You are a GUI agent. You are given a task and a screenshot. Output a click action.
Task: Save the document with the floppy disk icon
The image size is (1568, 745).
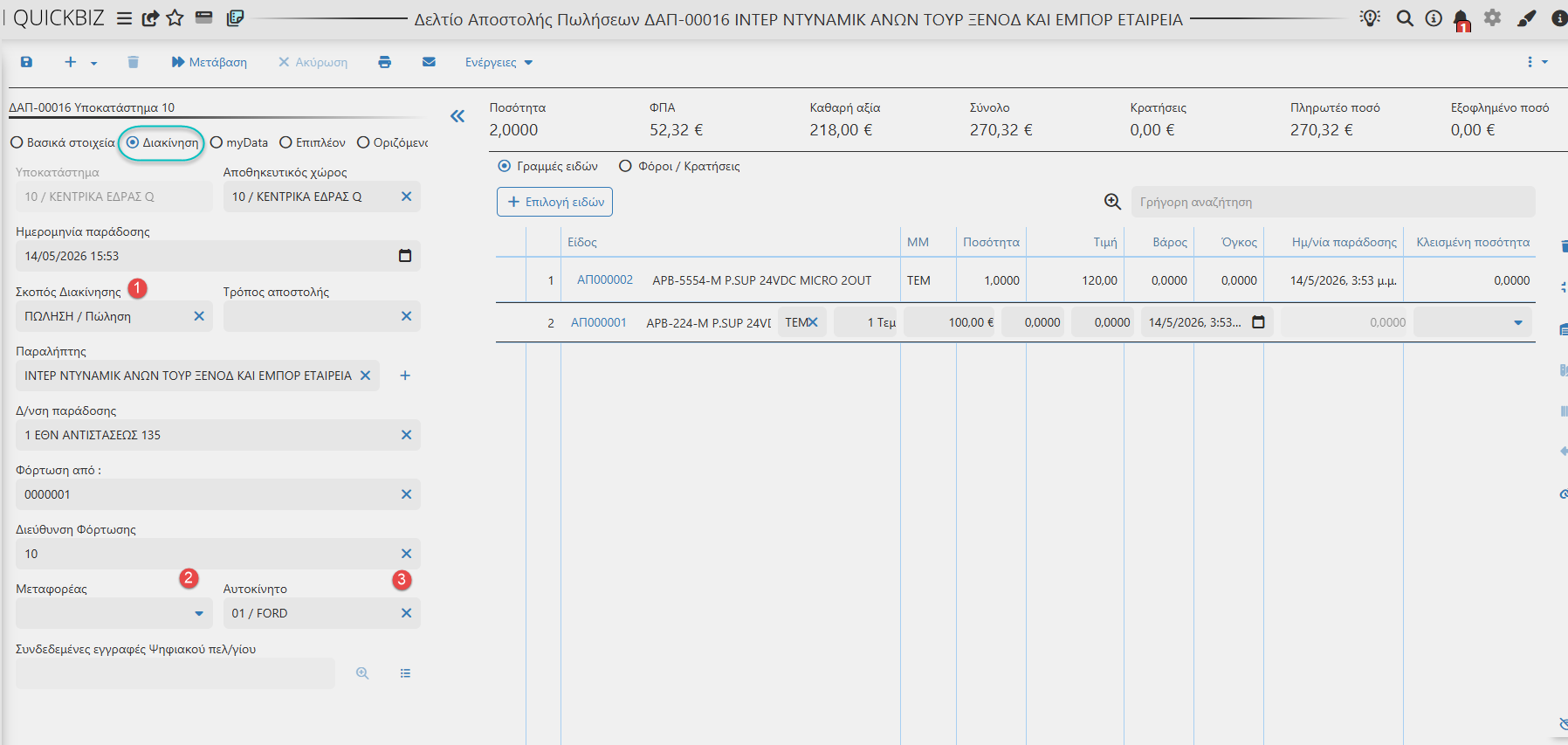pos(26,62)
